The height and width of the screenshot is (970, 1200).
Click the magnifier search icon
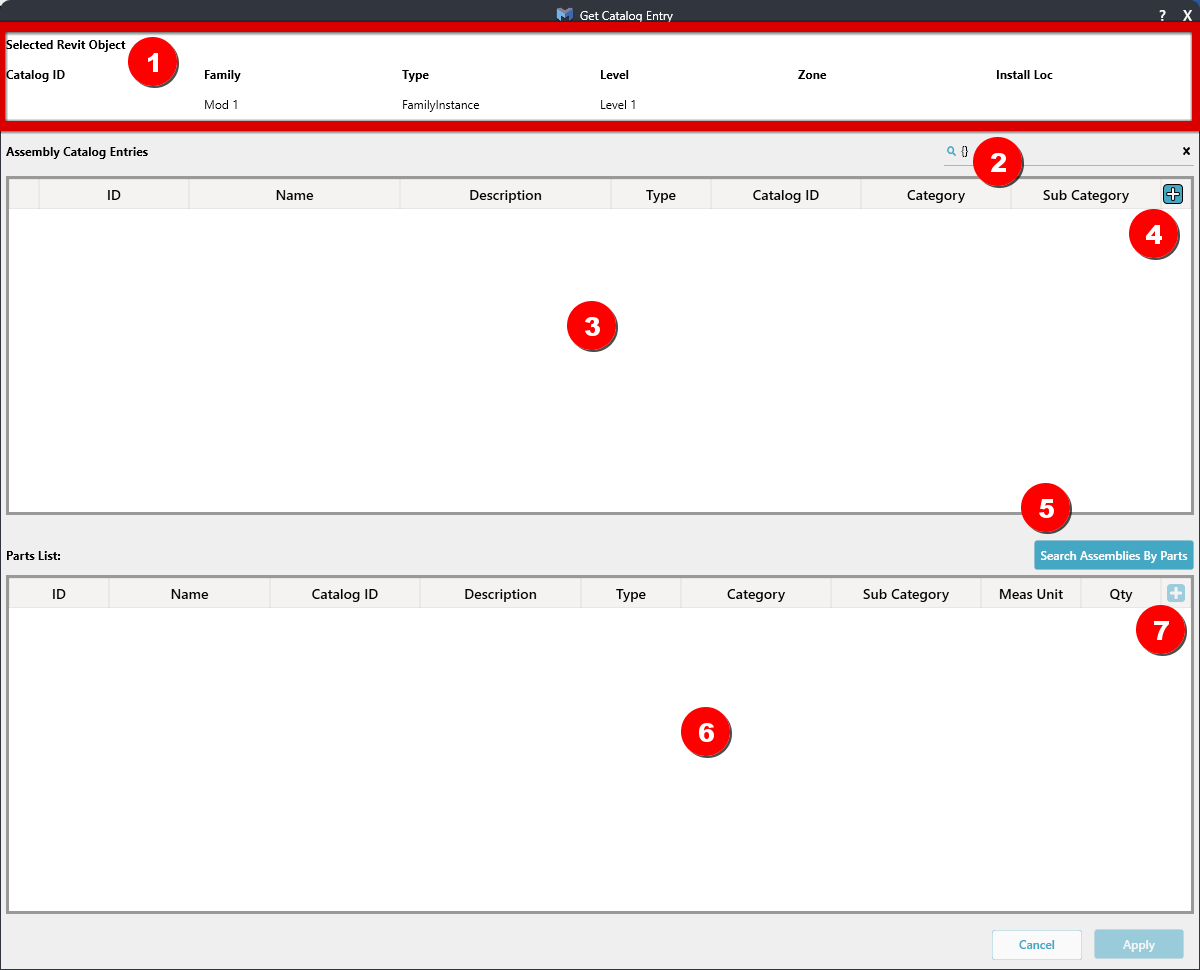point(951,151)
